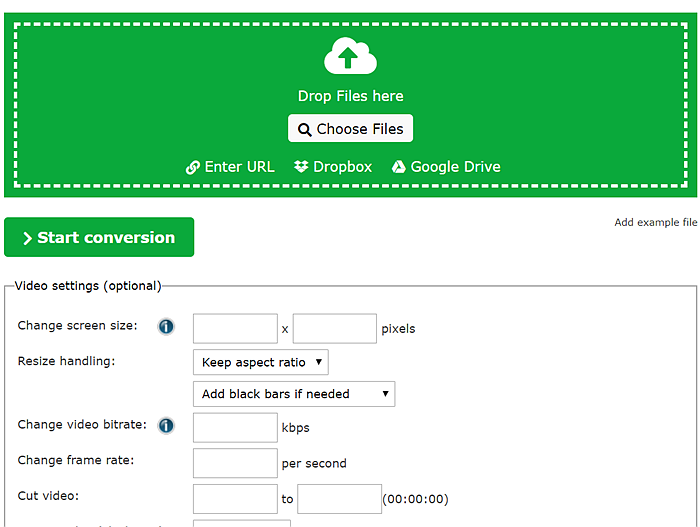Click the Resize handling label
The height and width of the screenshot is (527, 700).
click(67, 361)
